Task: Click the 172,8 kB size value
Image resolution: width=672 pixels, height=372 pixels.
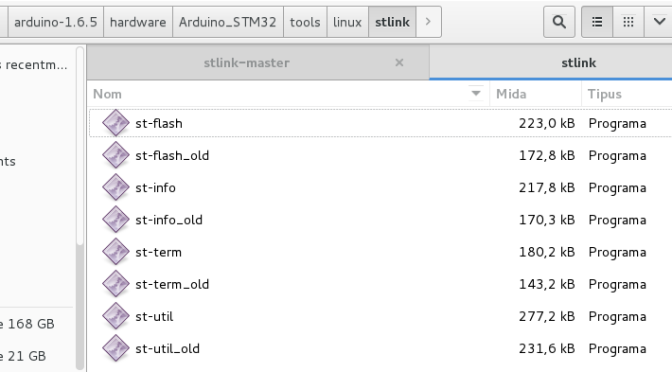Action: click(x=547, y=156)
